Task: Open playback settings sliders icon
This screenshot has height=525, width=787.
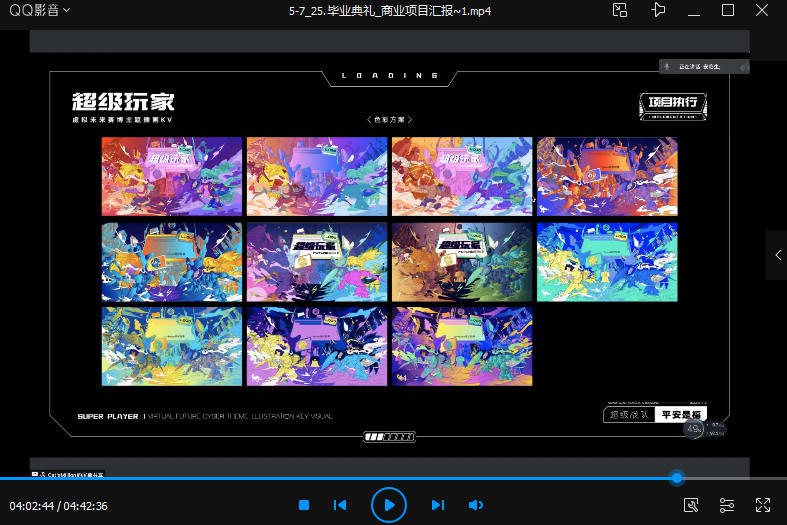Action: point(727,505)
